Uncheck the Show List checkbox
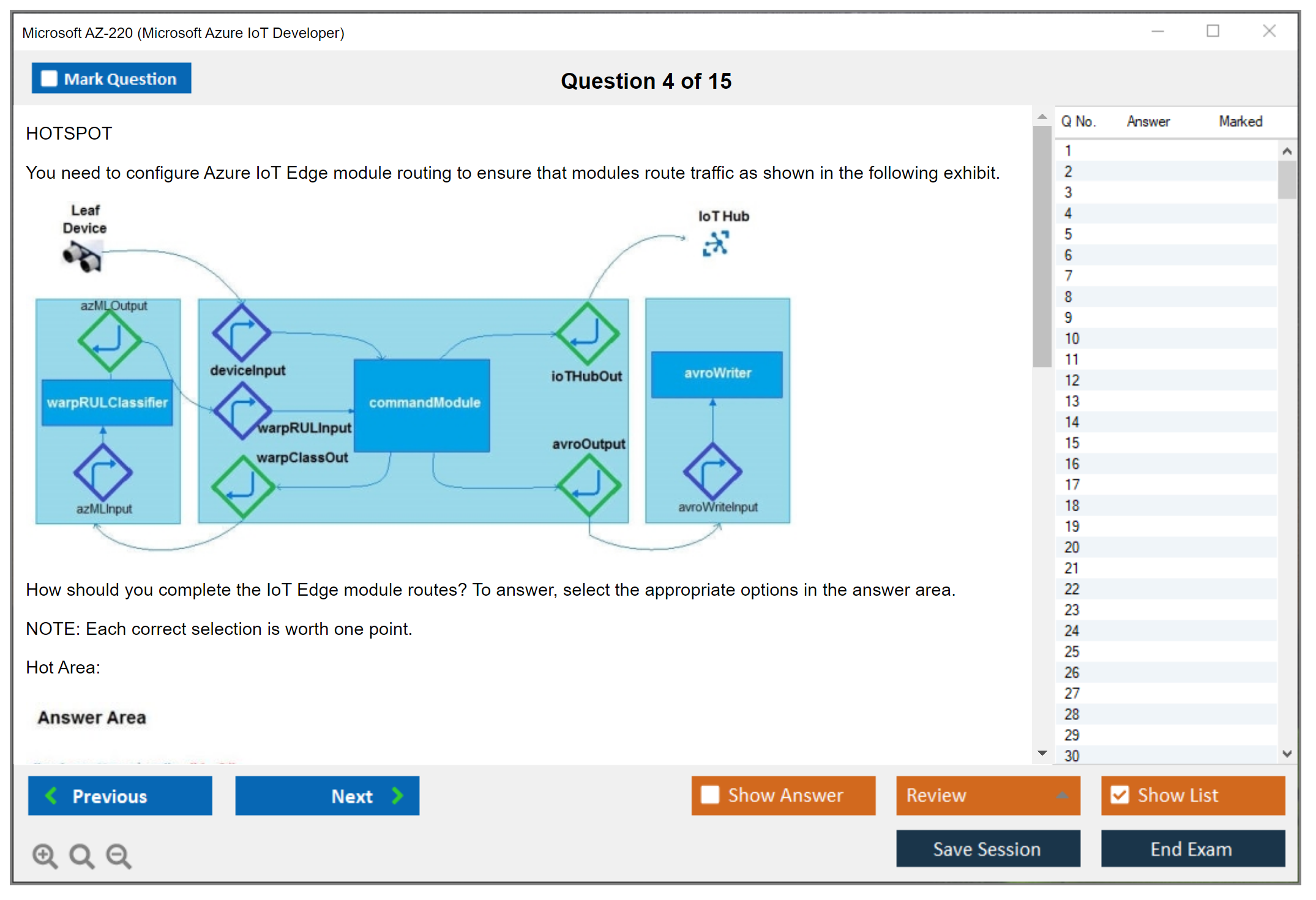Screen dimensions: 1316x900 click(x=1120, y=795)
